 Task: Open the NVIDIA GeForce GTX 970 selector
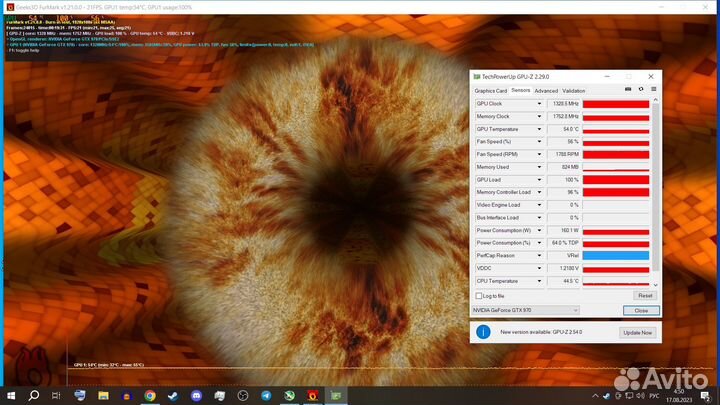[x=525, y=310]
